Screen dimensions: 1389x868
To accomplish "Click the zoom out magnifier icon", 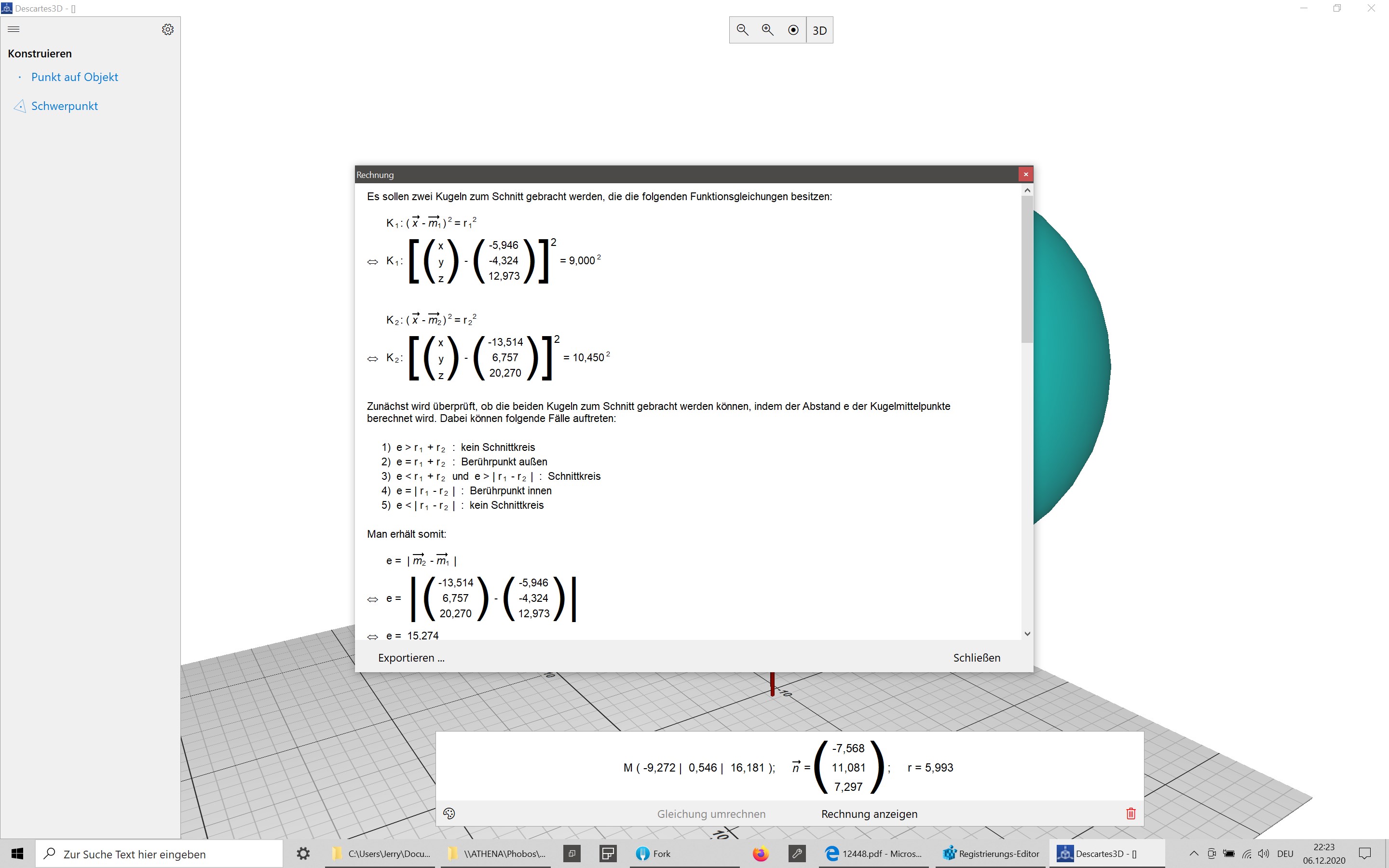I will click(742, 30).
